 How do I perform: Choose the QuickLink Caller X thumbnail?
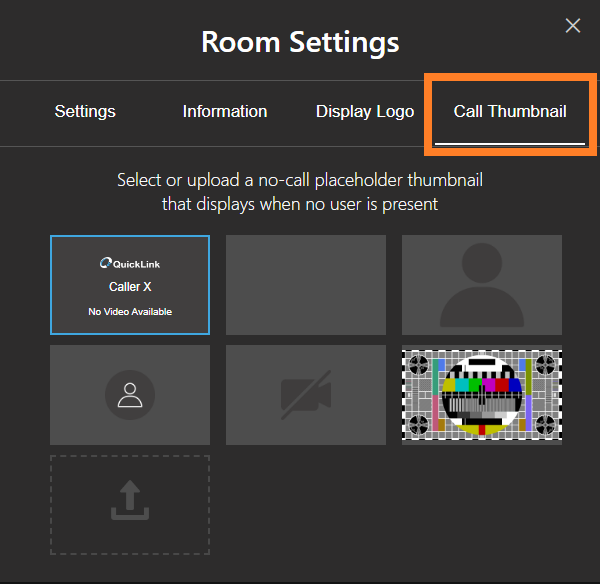pos(130,285)
